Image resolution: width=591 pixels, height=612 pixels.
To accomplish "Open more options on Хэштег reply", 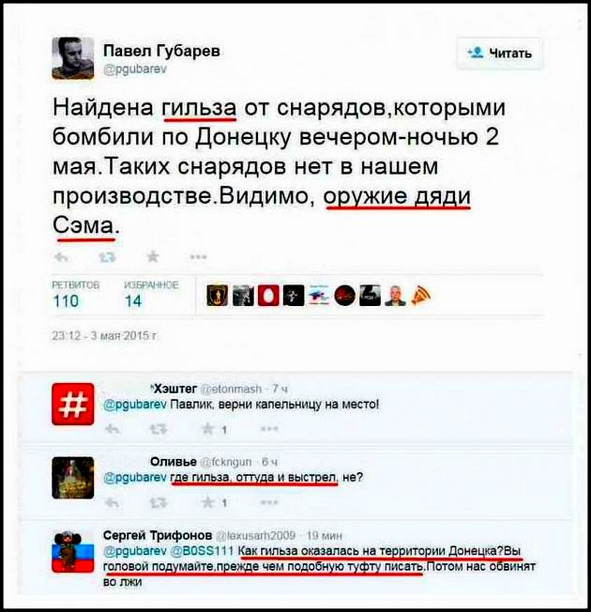I will [269, 429].
